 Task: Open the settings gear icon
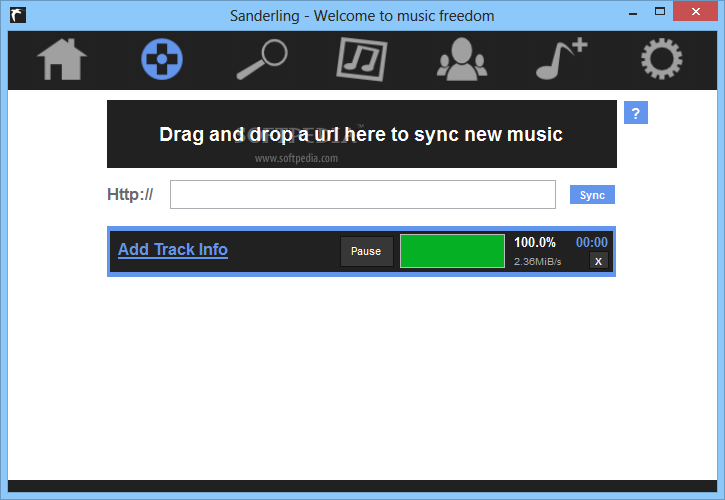[x=662, y=59]
